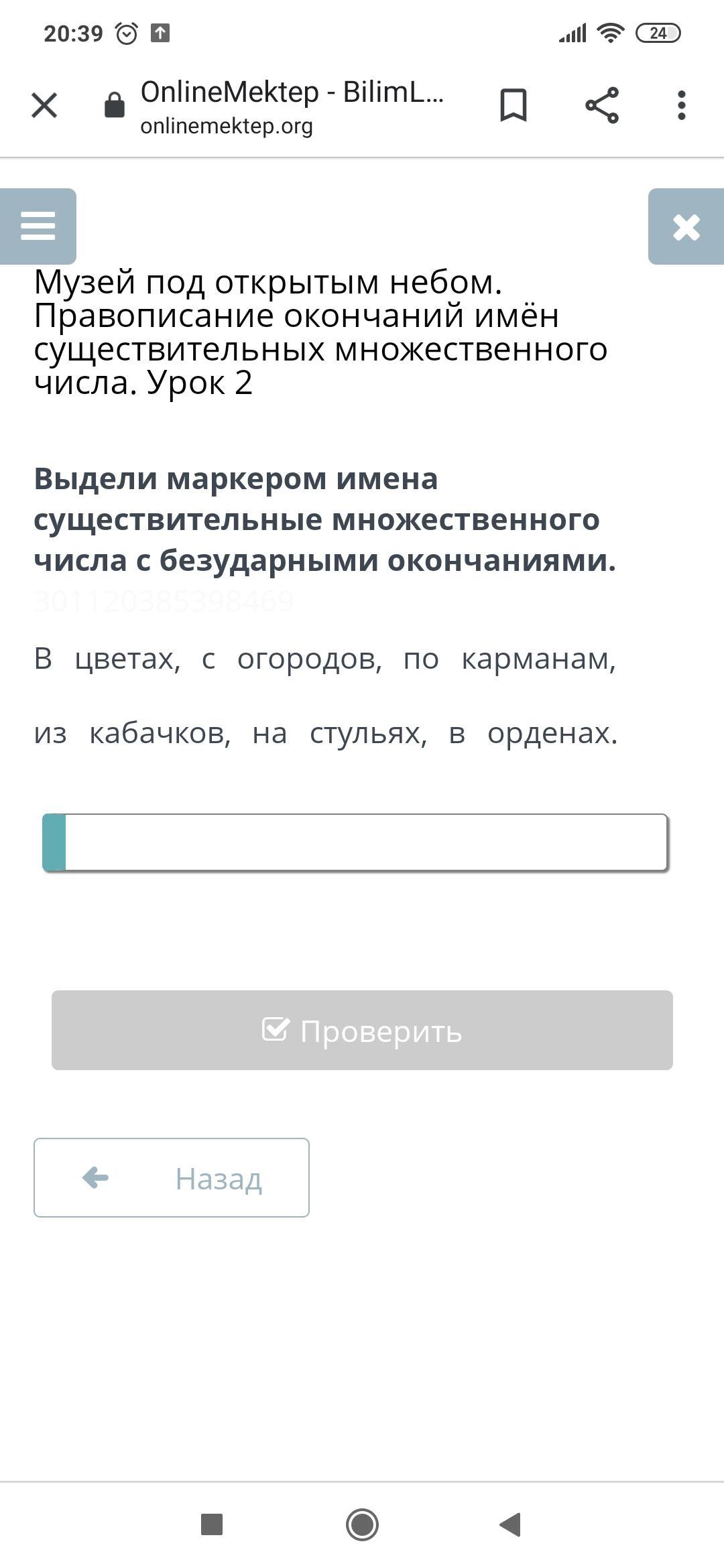Tap the Android home button
This screenshot has height=1568, width=724.
coord(362,1524)
